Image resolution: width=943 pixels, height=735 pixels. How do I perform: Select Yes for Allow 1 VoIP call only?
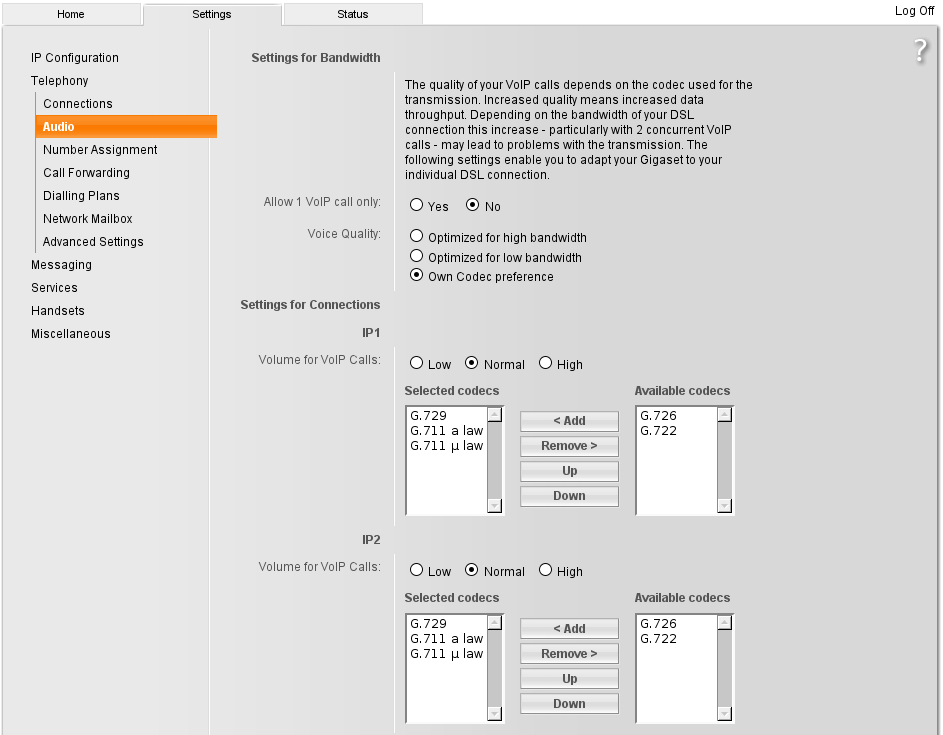tap(417, 205)
